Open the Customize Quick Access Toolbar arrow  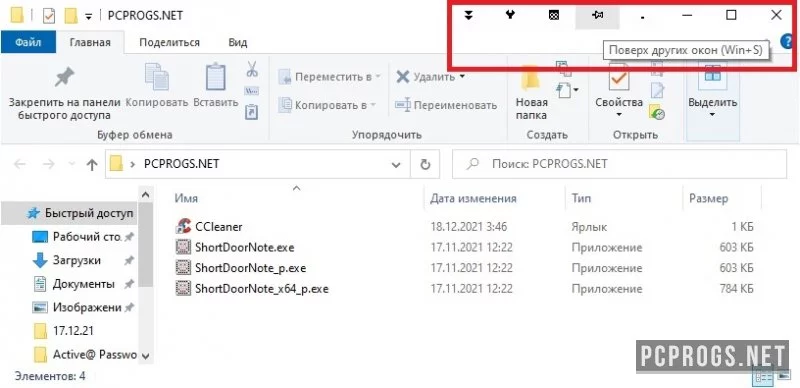tap(88, 16)
